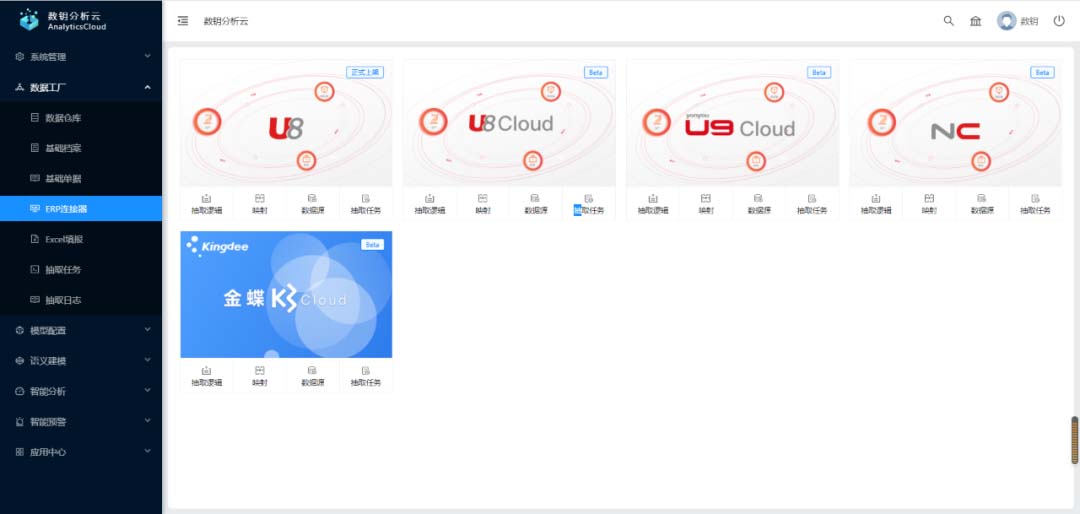Select the ERP连接器 sidebar item
Viewport: 1080px width, 514px height.
point(81,209)
